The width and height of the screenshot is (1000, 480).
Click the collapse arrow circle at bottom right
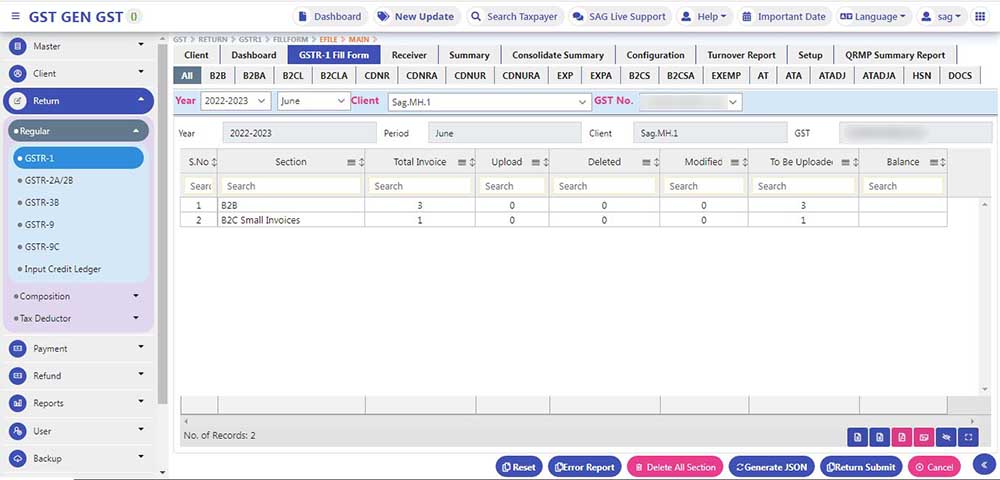(982, 464)
